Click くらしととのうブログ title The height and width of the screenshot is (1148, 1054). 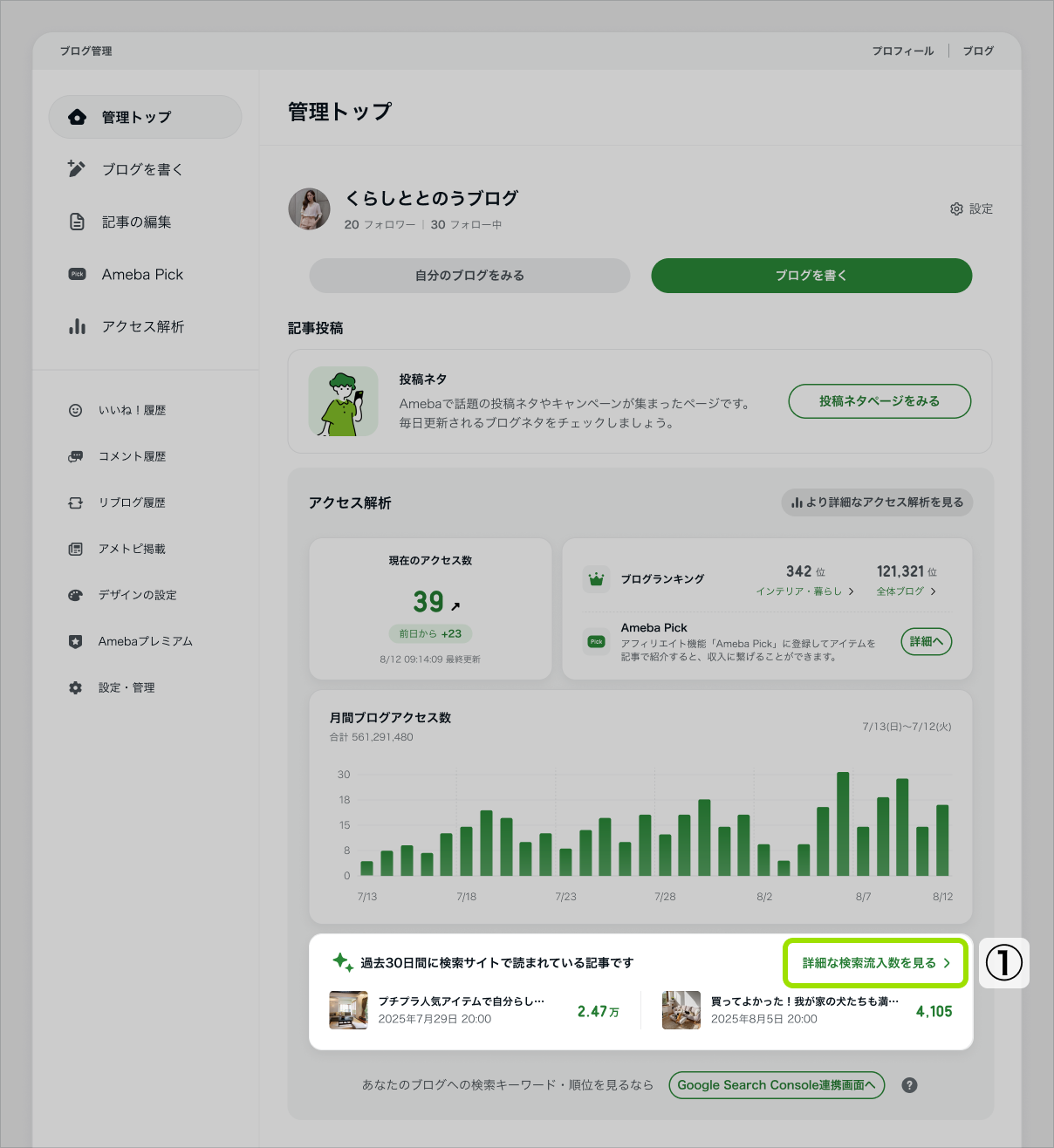431,198
